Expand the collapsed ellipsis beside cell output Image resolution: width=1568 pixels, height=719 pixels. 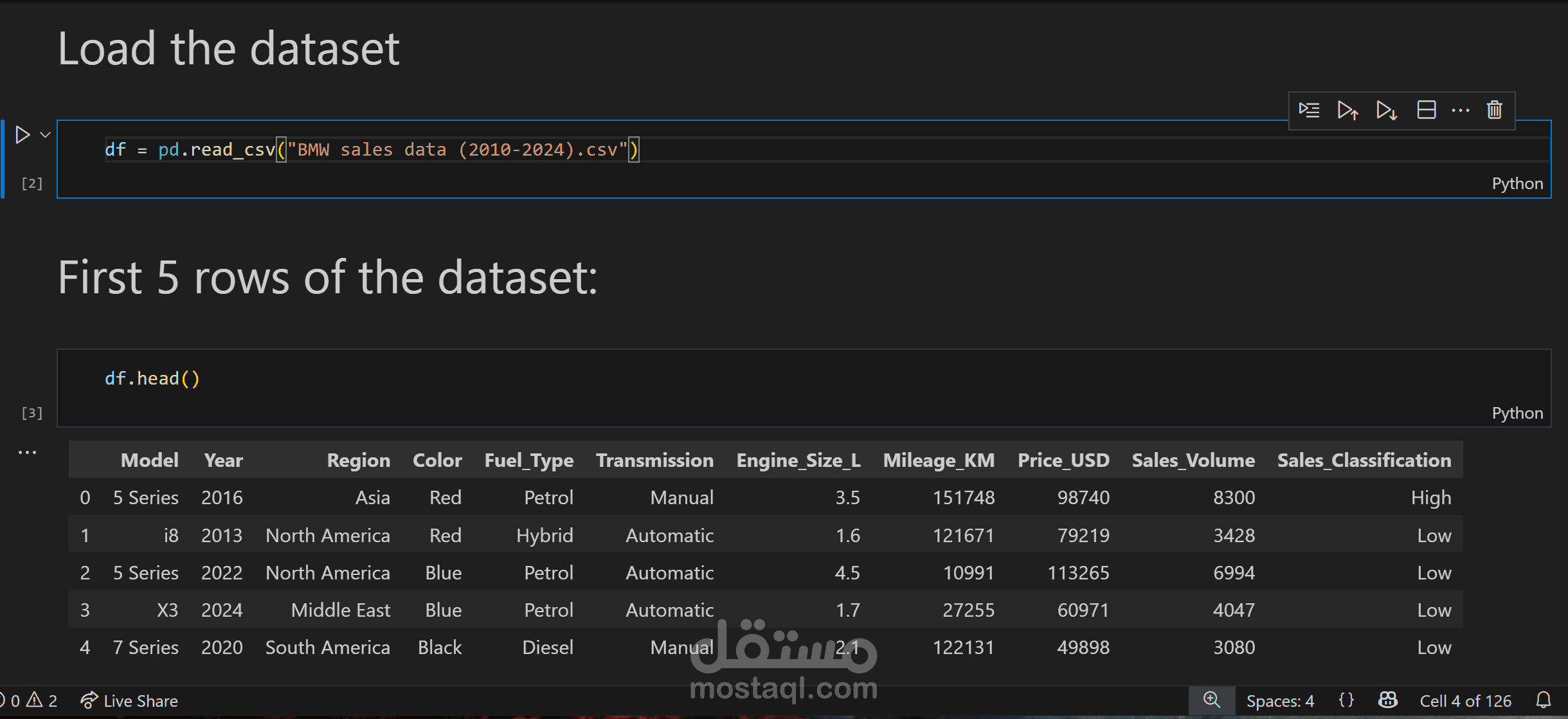(27, 452)
